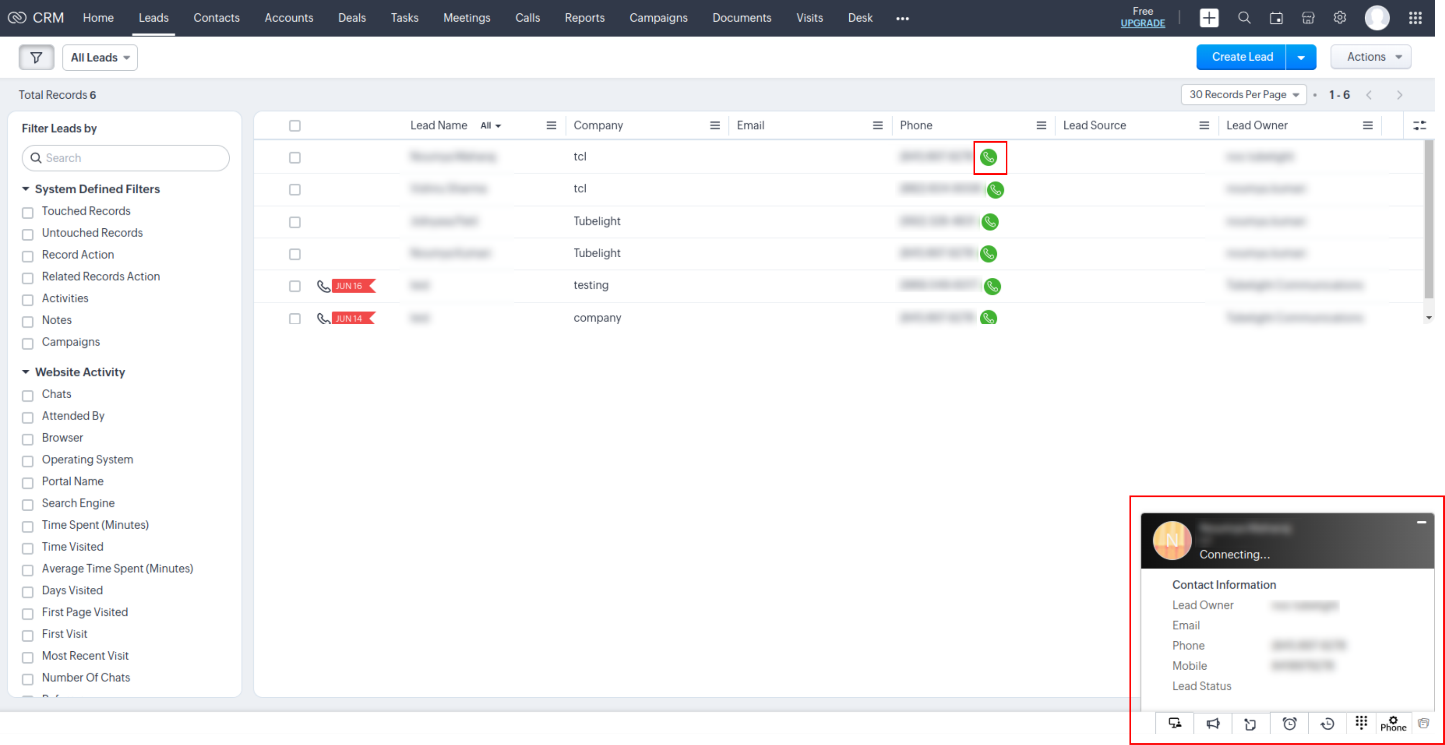This screenshot has height=745, width=1445.
Task: Open the settings gear in the top bar
Action: pos(1339,18)
